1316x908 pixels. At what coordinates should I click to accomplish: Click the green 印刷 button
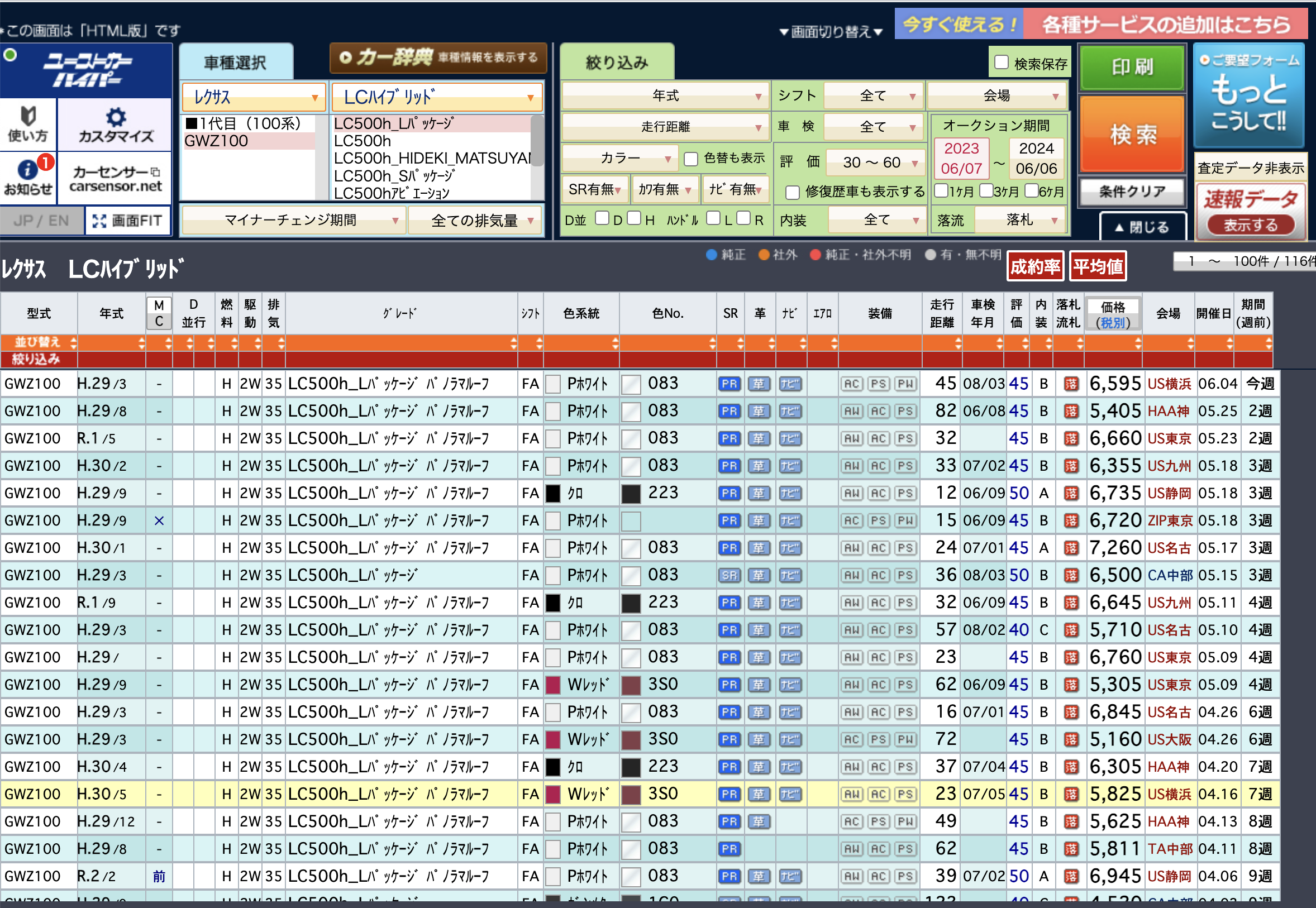[x=1132, y=68]
